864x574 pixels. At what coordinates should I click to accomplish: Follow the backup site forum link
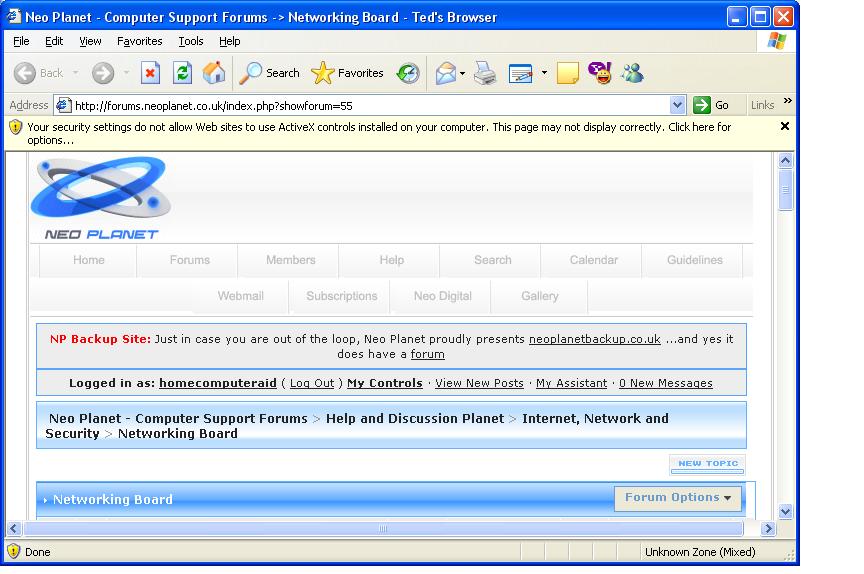427,354
